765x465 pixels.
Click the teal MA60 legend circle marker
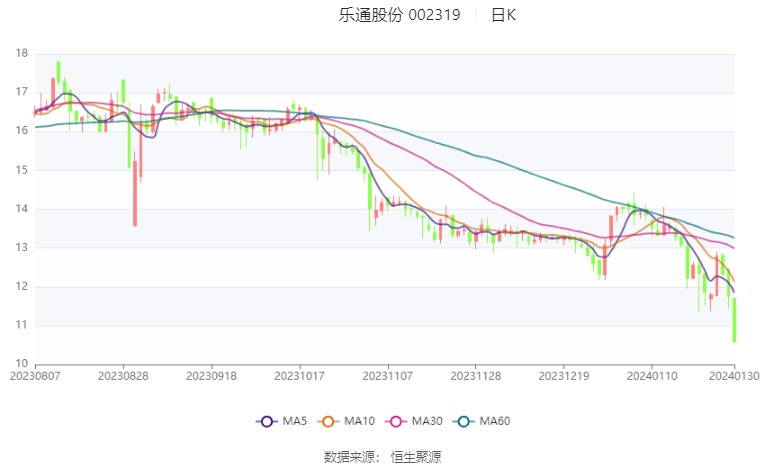point(466,421)
